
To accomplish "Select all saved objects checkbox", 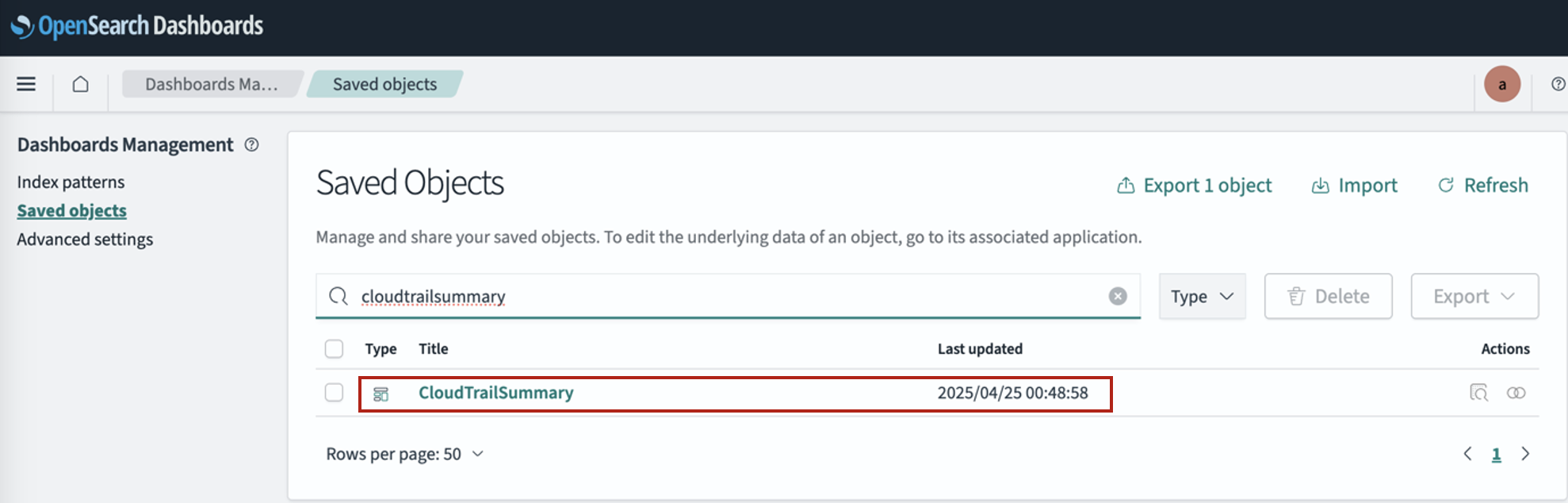I will 335,349.
